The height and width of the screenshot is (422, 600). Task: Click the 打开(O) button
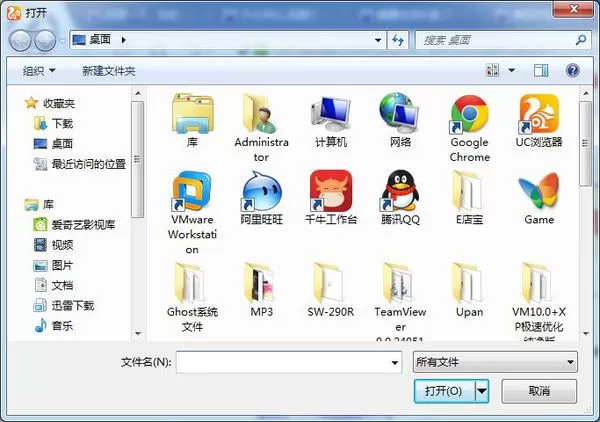(x=445, y=391)
